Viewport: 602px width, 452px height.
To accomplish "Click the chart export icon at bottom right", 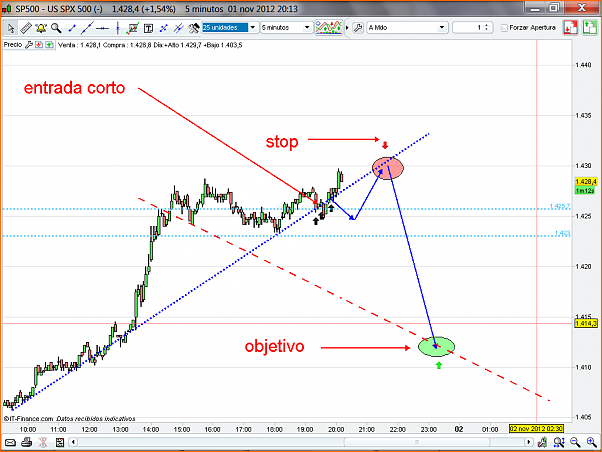I will tap(542, 442).
